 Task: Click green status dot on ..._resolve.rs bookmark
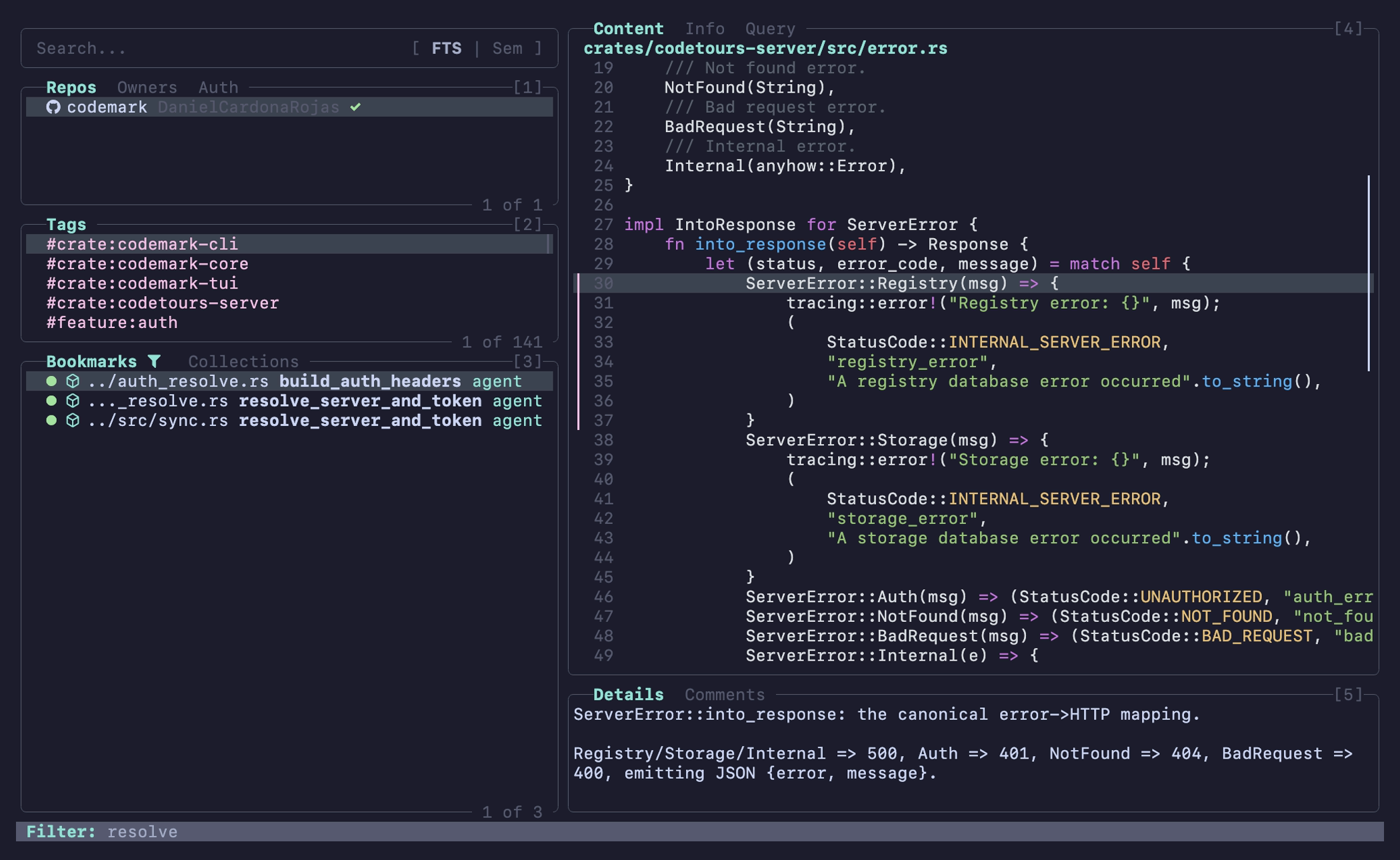coord(51,401)
